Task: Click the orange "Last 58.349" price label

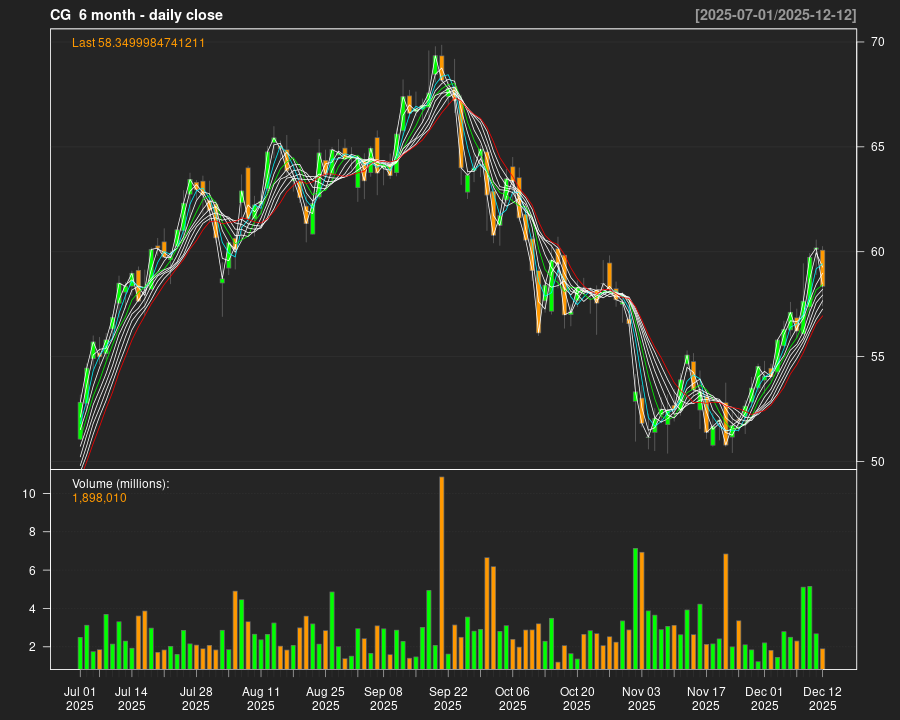Action: (x=138, y=43)
